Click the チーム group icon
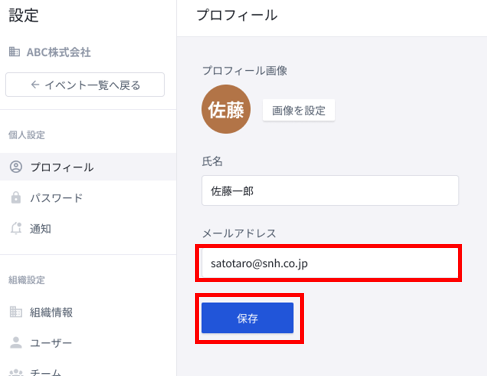 point(16,372)
